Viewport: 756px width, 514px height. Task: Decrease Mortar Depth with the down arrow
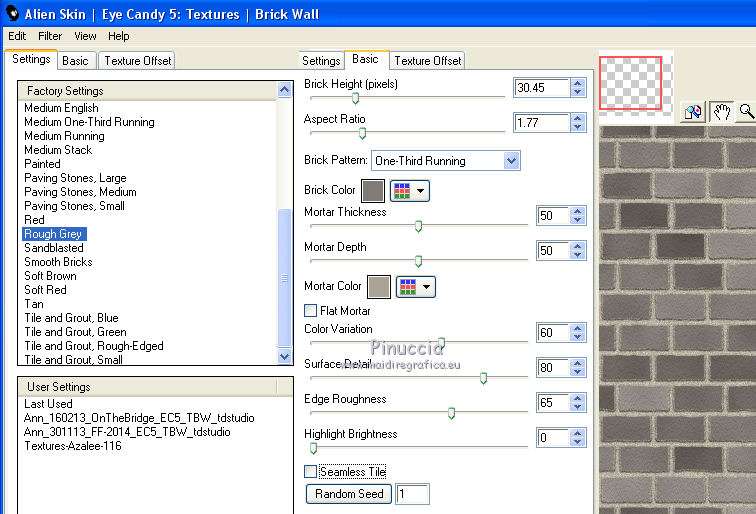tap(578, 256)
